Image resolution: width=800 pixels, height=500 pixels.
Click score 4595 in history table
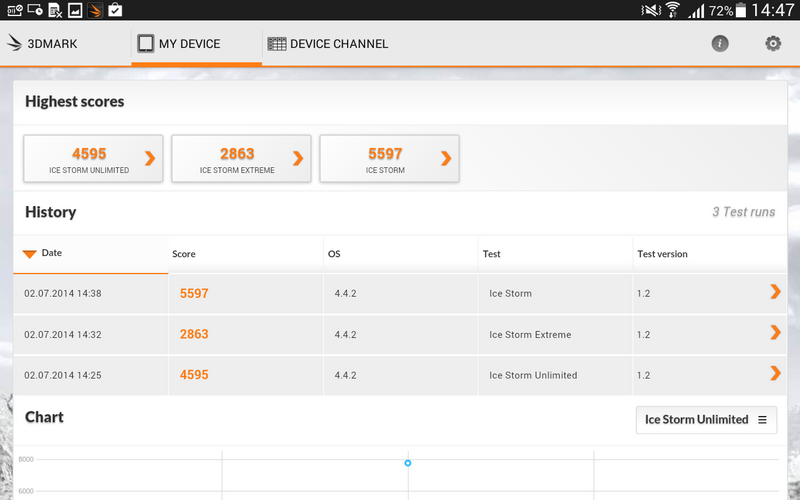pyautogui.click(x=194, y=375)
